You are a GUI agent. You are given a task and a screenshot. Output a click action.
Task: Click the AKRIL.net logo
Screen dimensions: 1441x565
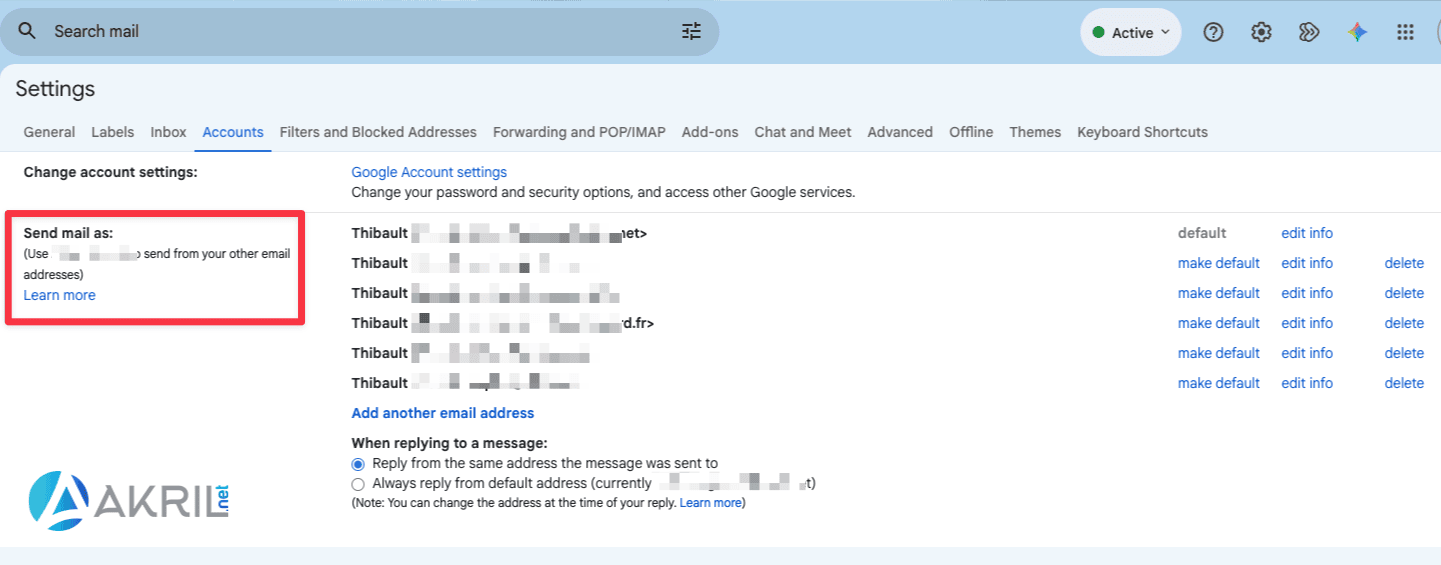(131, 500)
